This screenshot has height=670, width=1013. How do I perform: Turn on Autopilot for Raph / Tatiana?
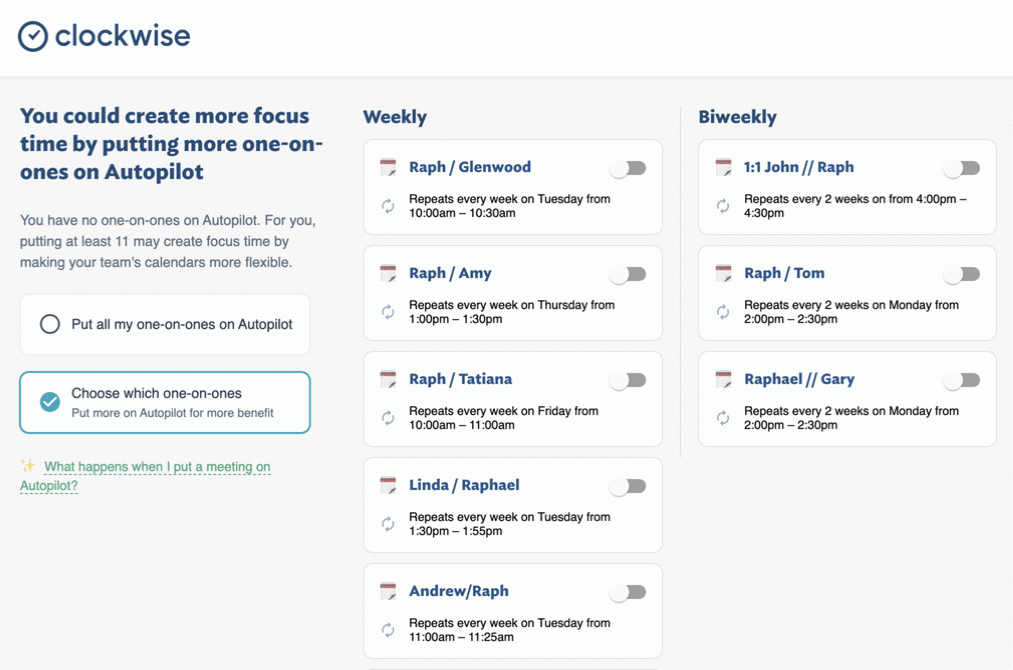pyautogui.click(x=628, y=380)
